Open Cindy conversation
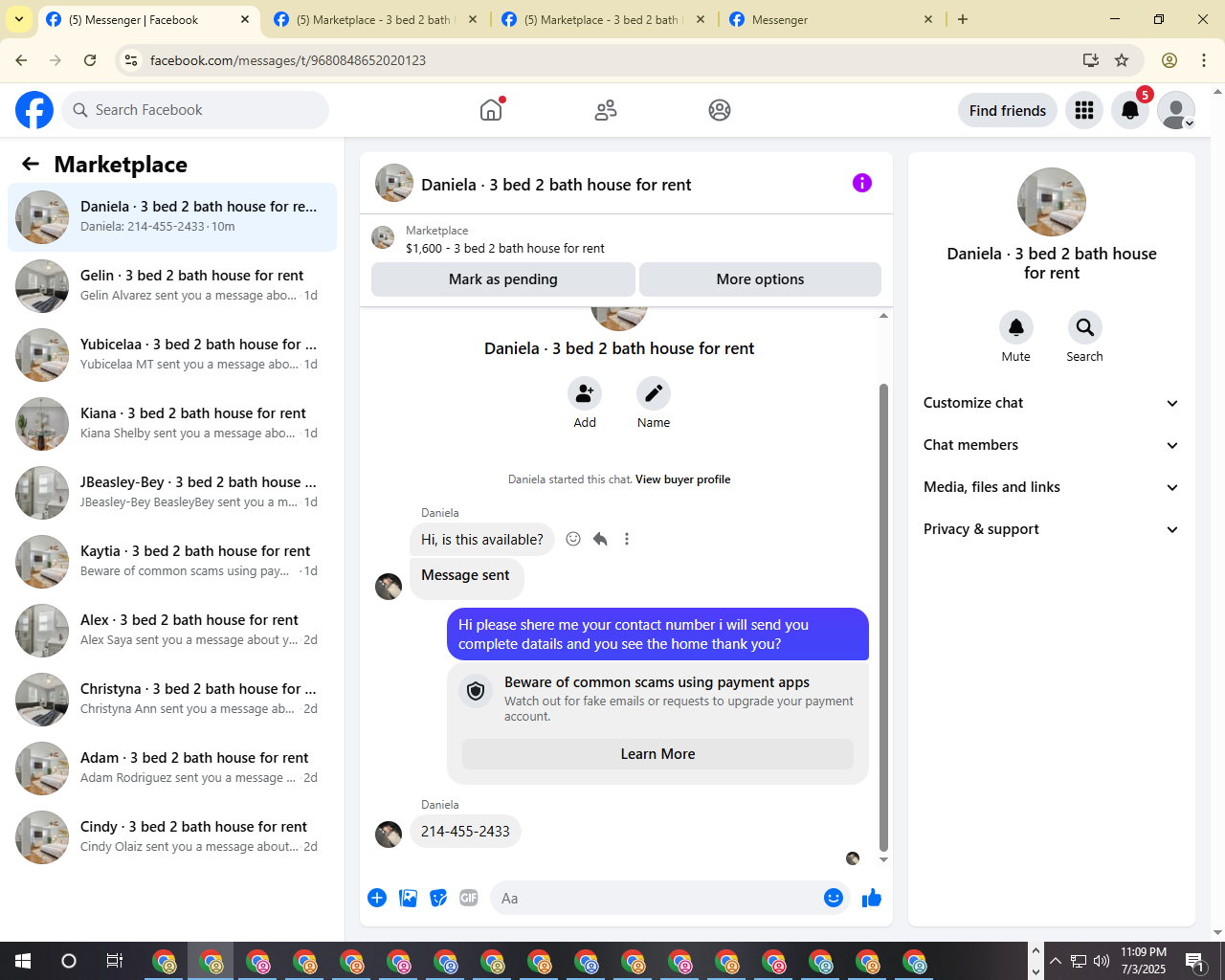The width and height of the screenshot is (1225, 980). pyautogui.click(x=172, y=837)
